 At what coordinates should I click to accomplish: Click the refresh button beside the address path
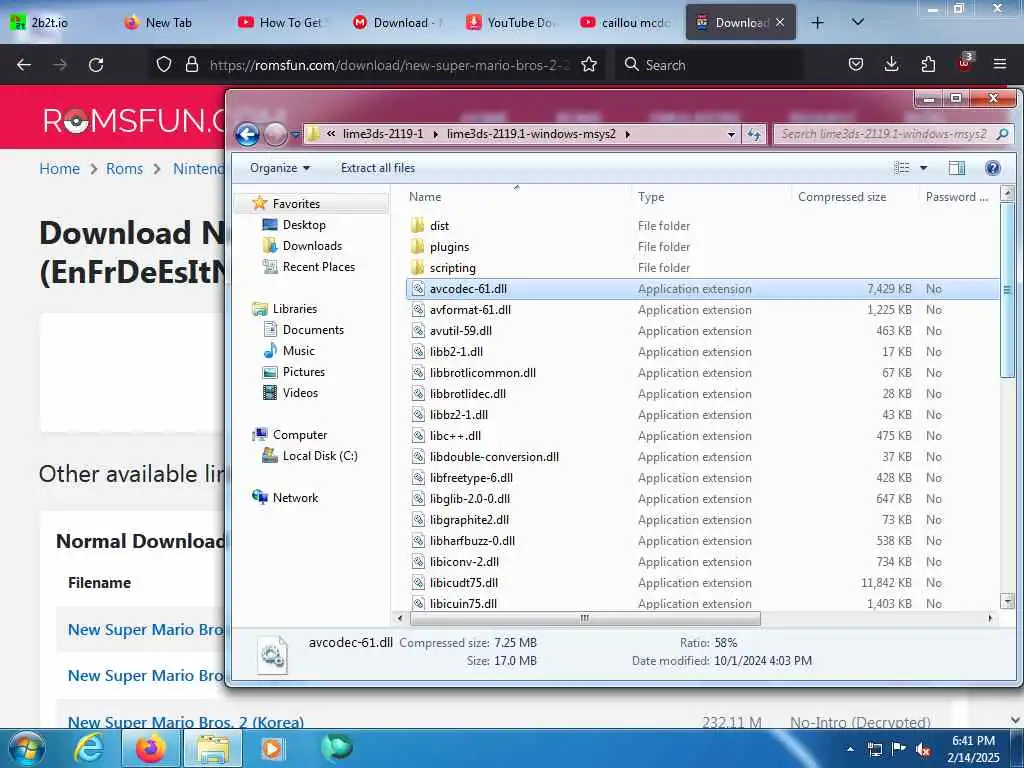[x=754, y=135]
